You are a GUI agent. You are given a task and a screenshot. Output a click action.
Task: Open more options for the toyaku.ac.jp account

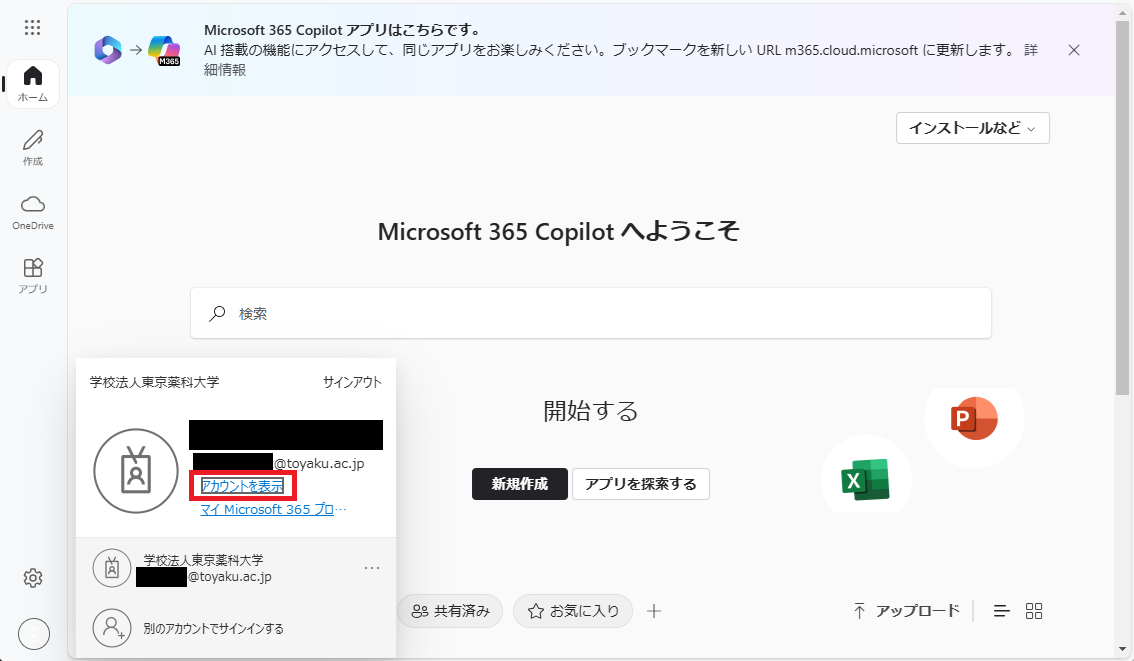(372, 567)
